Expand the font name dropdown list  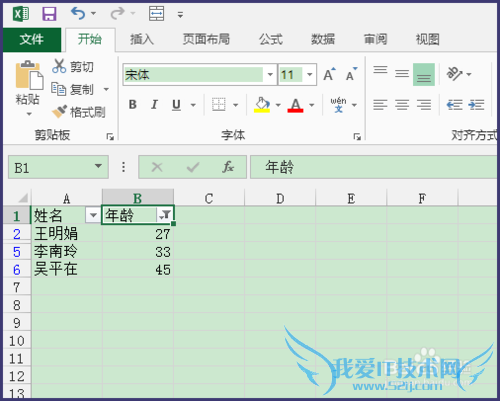pos(270,75)
